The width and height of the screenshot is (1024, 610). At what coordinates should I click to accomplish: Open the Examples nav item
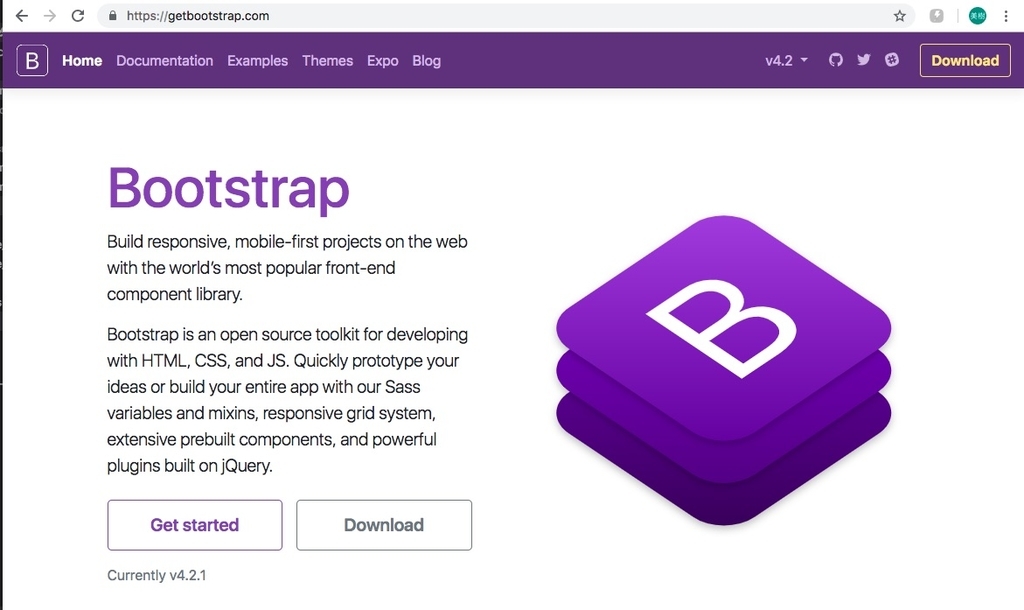(257, 61)
